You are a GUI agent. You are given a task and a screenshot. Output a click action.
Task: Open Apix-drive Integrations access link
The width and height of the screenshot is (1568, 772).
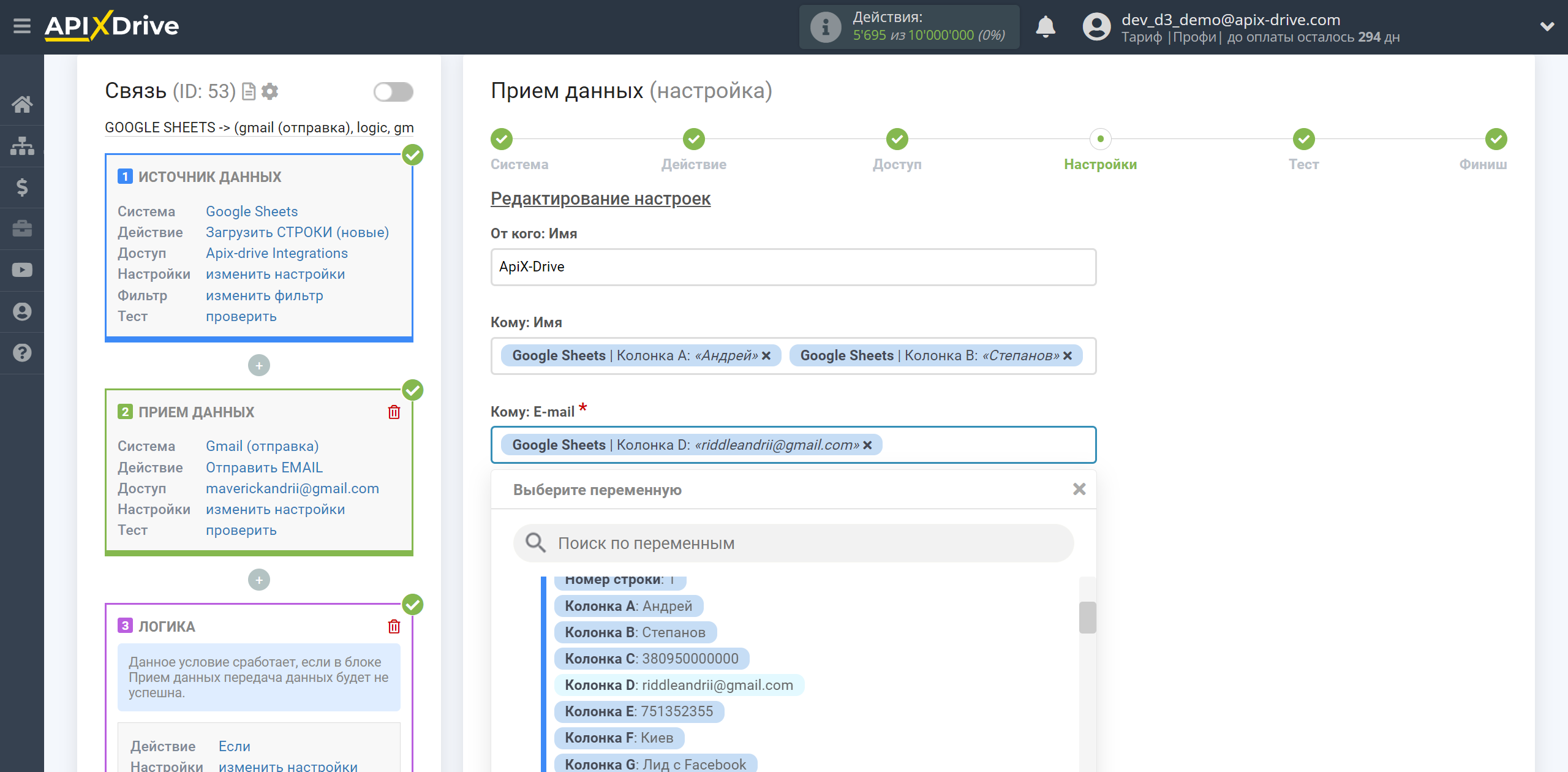[277, 253]
